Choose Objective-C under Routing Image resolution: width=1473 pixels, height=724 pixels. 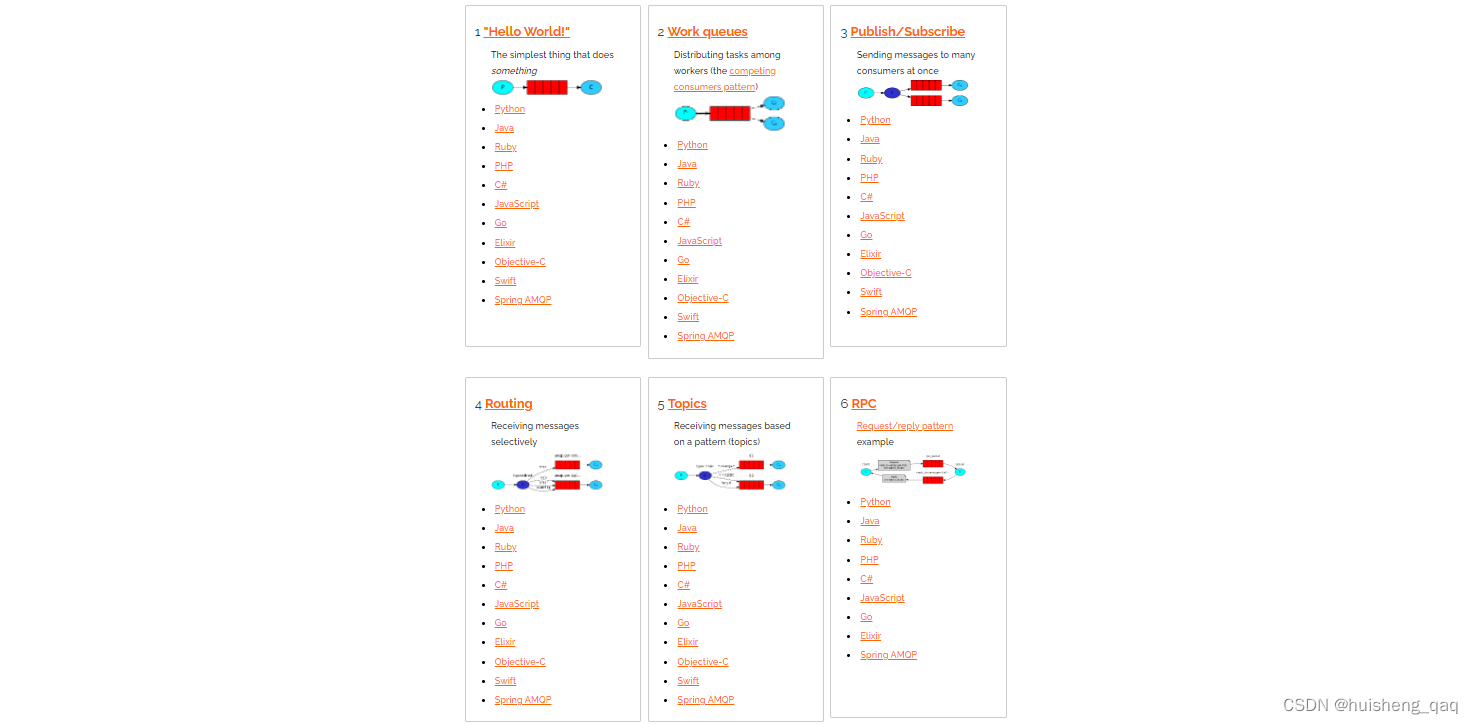(520, 662)
